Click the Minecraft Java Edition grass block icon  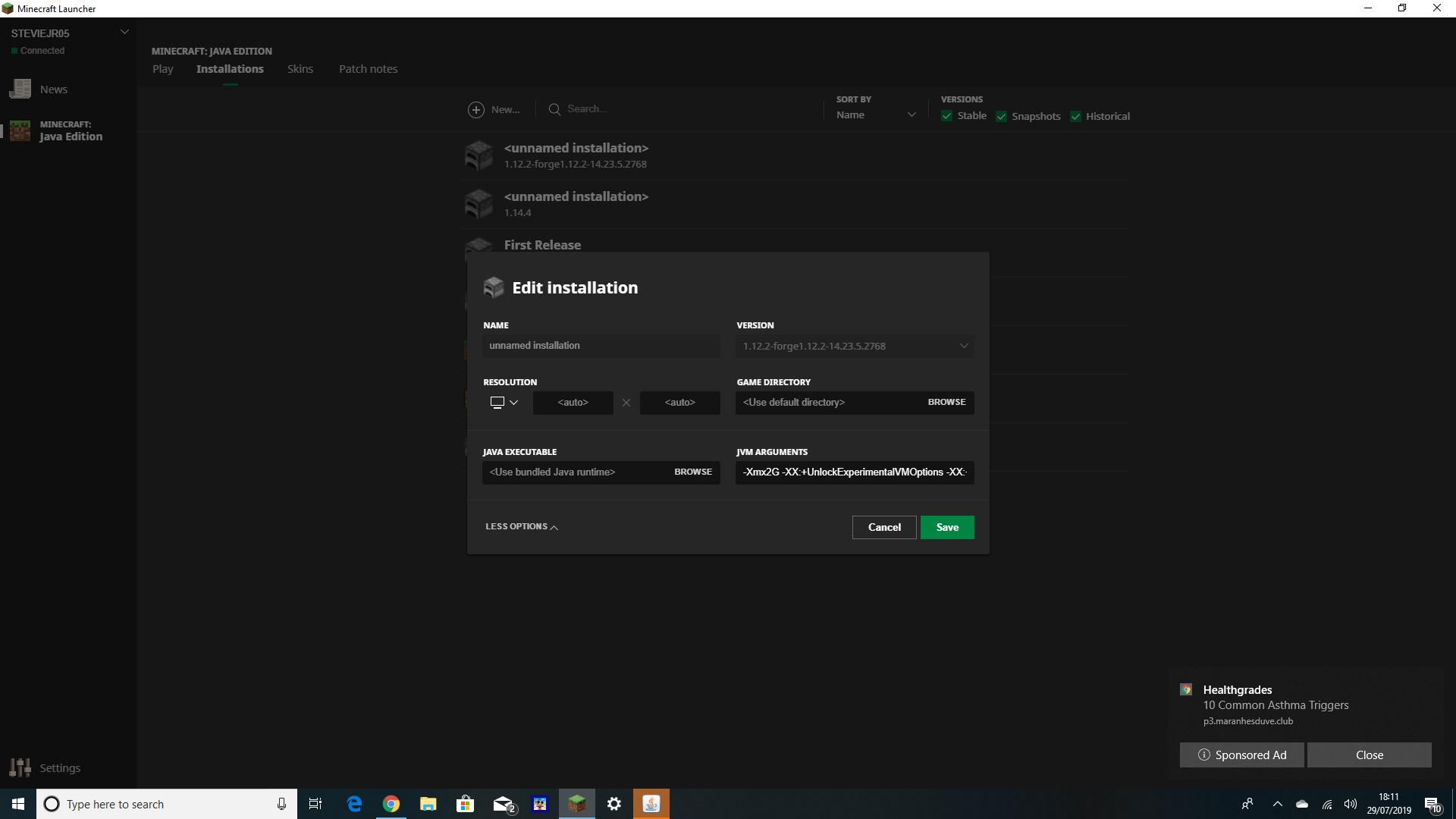[20, 130]
